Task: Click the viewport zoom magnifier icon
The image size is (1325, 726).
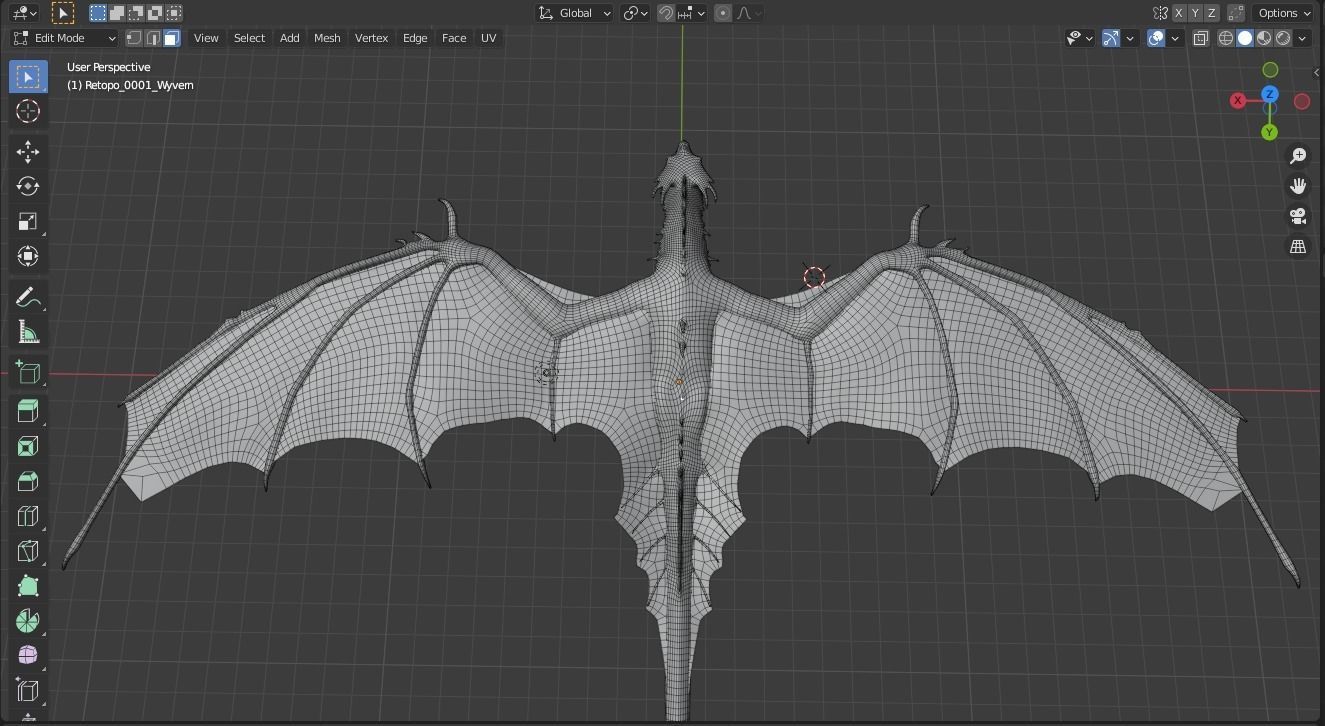Action: point(1298,156)
